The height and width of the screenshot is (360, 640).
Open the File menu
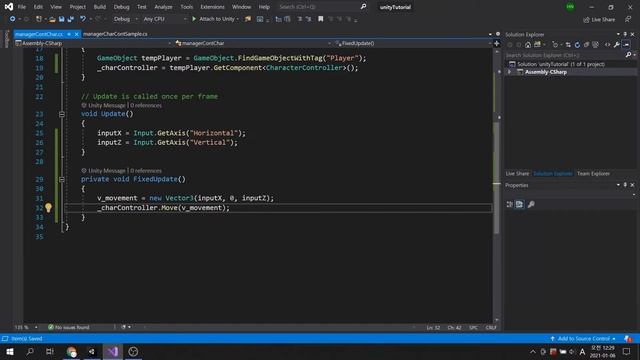[22, 7]
